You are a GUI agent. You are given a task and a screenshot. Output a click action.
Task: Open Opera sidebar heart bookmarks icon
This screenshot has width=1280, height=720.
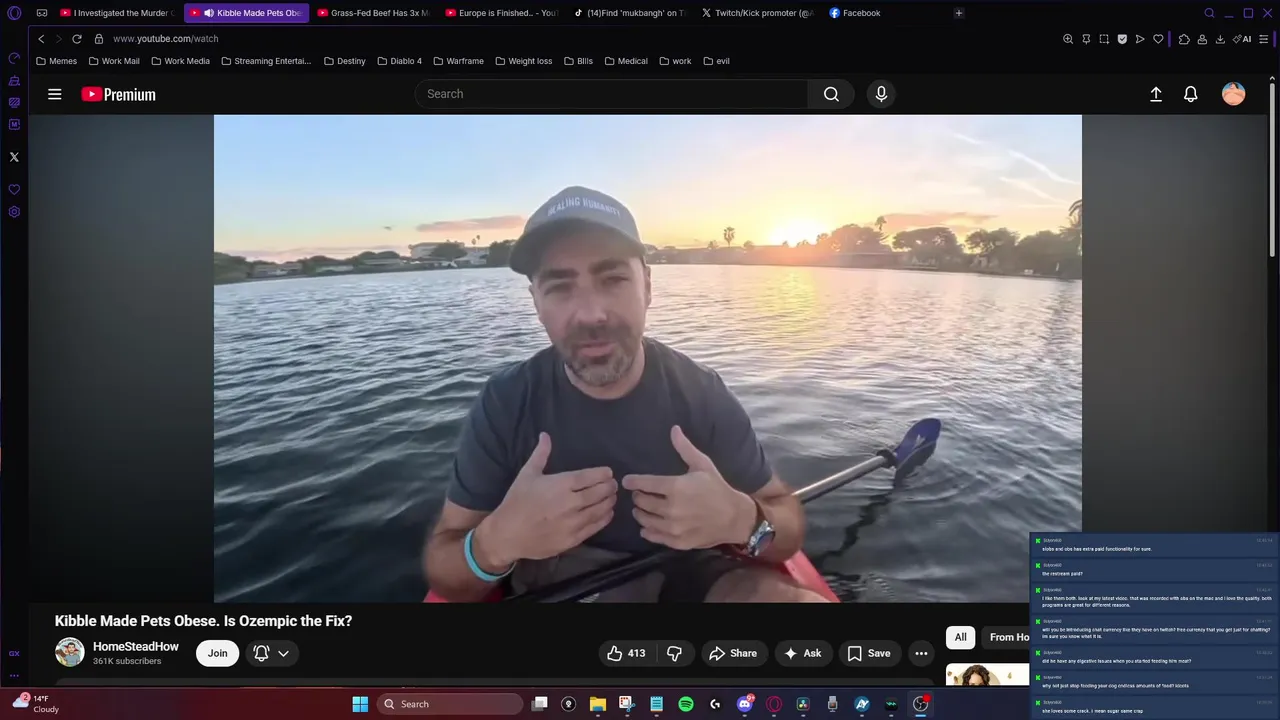(x=14, y=189)
